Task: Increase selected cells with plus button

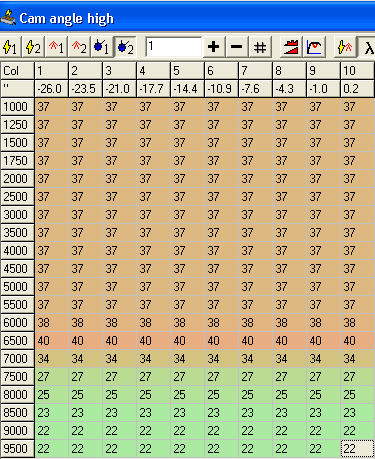Action: pyautogui.click(x=213, y=47)
